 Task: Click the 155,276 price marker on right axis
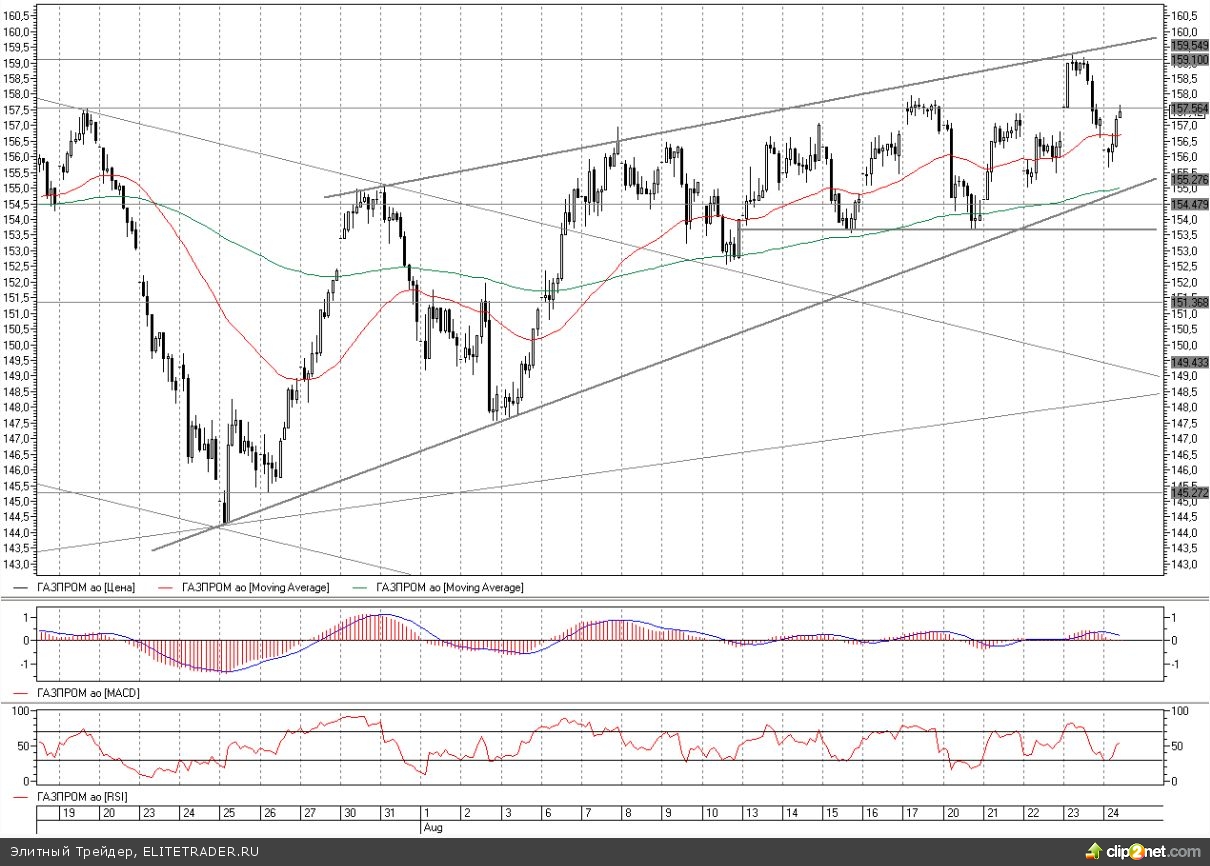[x=1188, y=180]
